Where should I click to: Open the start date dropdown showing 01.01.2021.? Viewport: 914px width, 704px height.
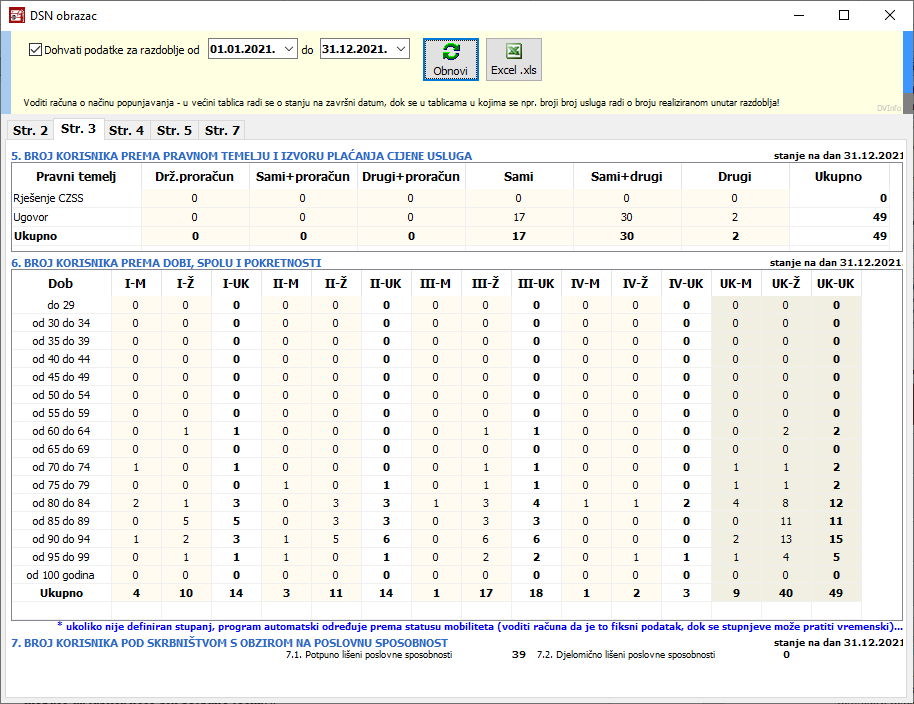[x=289, y=49]
